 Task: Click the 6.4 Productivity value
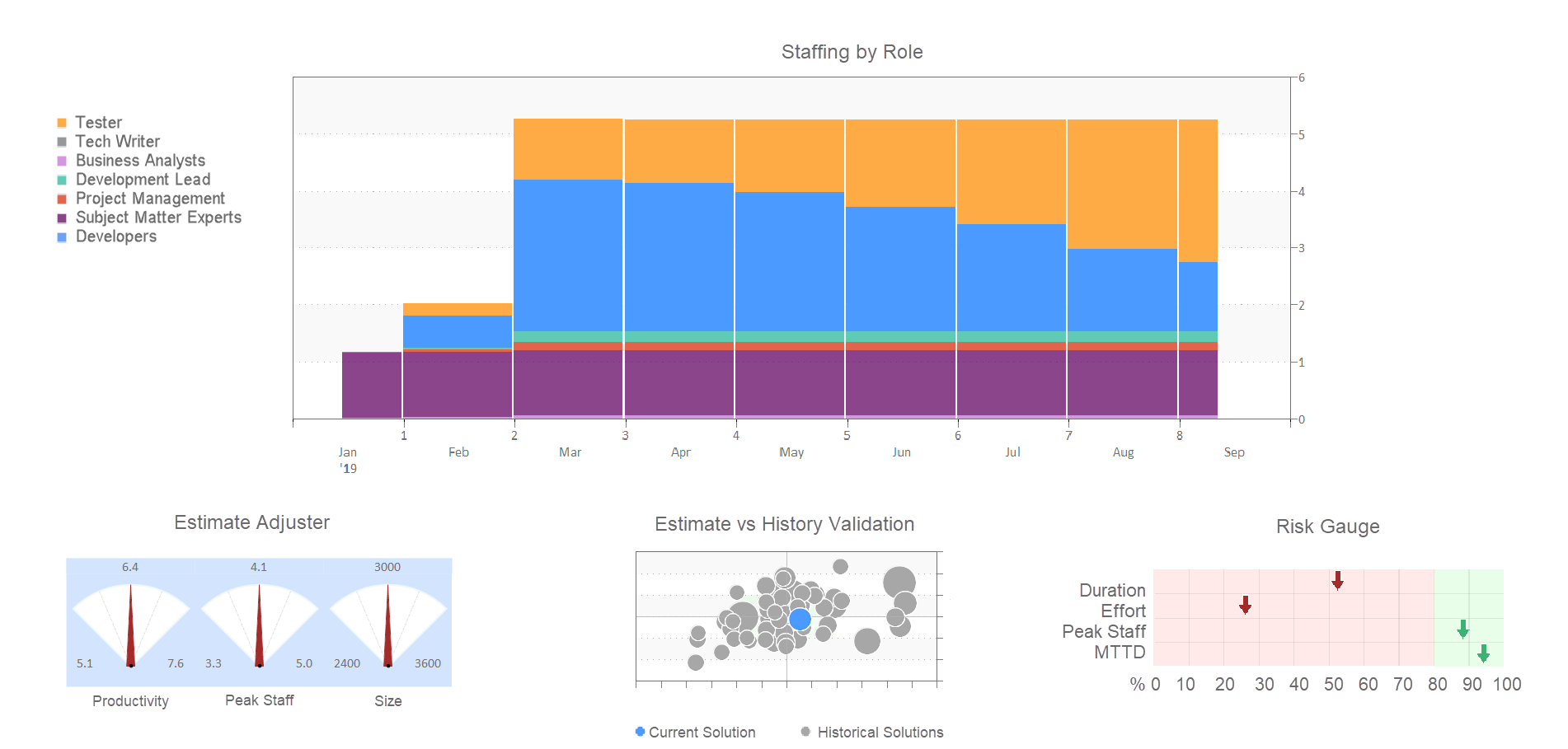click(130, 567)
